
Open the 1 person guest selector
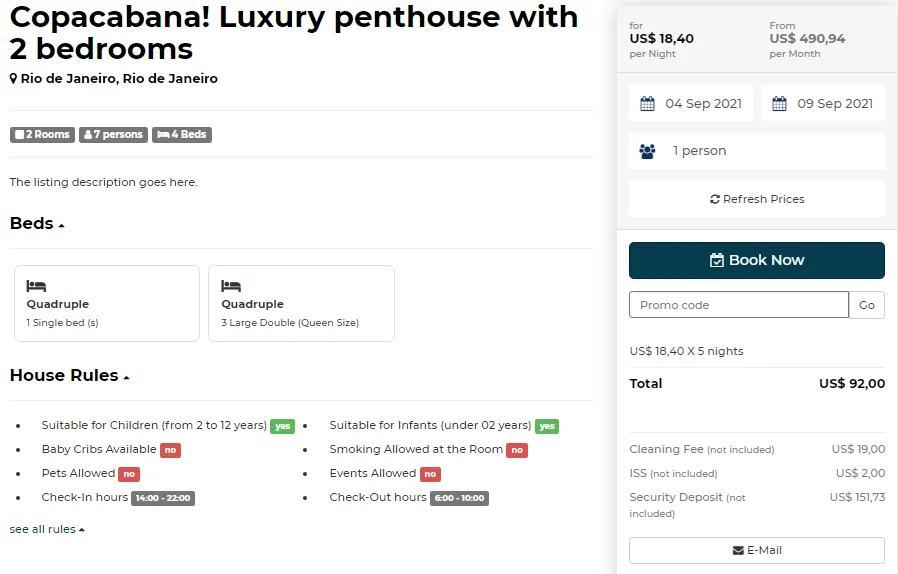coord(757,151)
